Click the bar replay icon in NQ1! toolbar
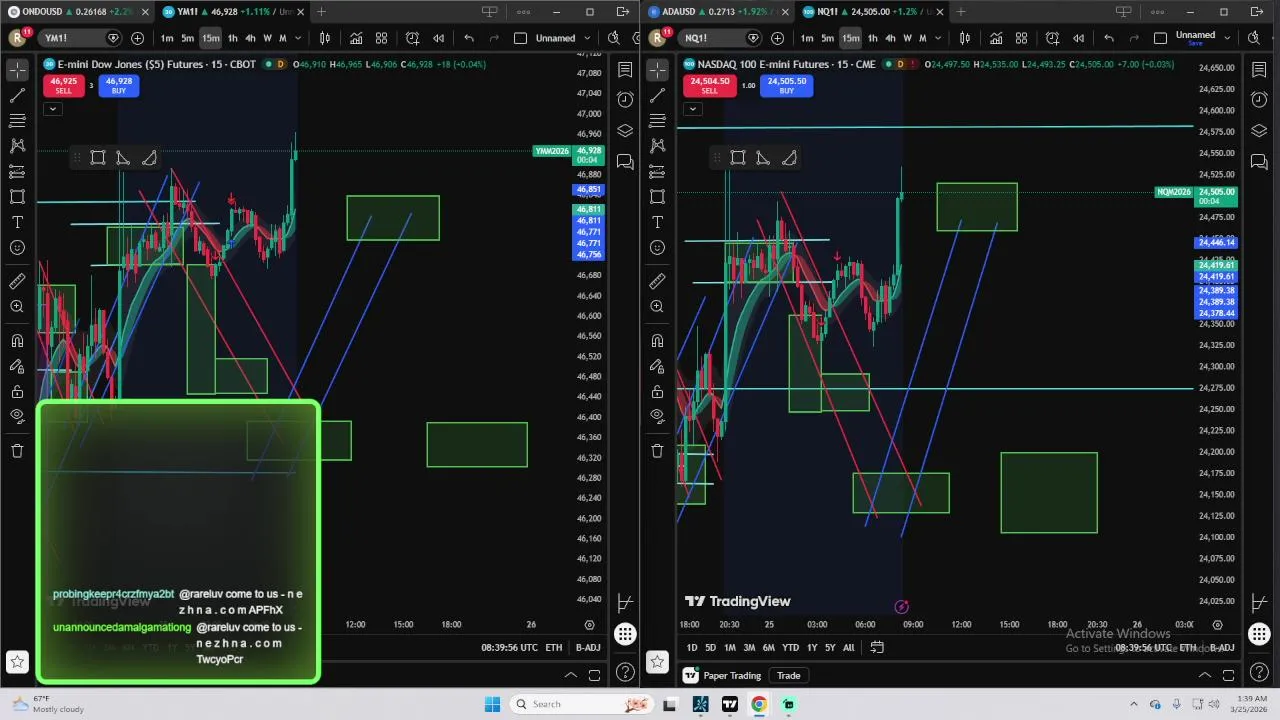This screenshot has height=720, width=1280. tap(1078, 38)
